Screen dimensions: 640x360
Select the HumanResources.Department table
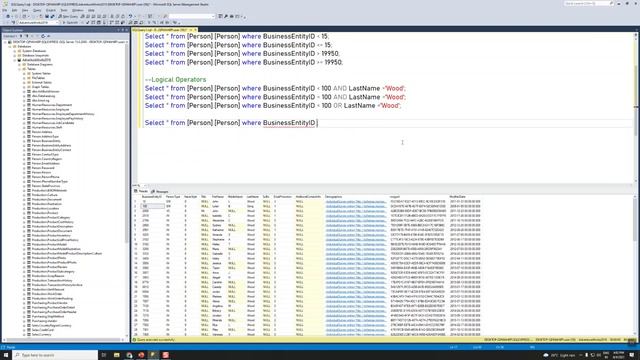pyautogui.click(x=52, y=105)
